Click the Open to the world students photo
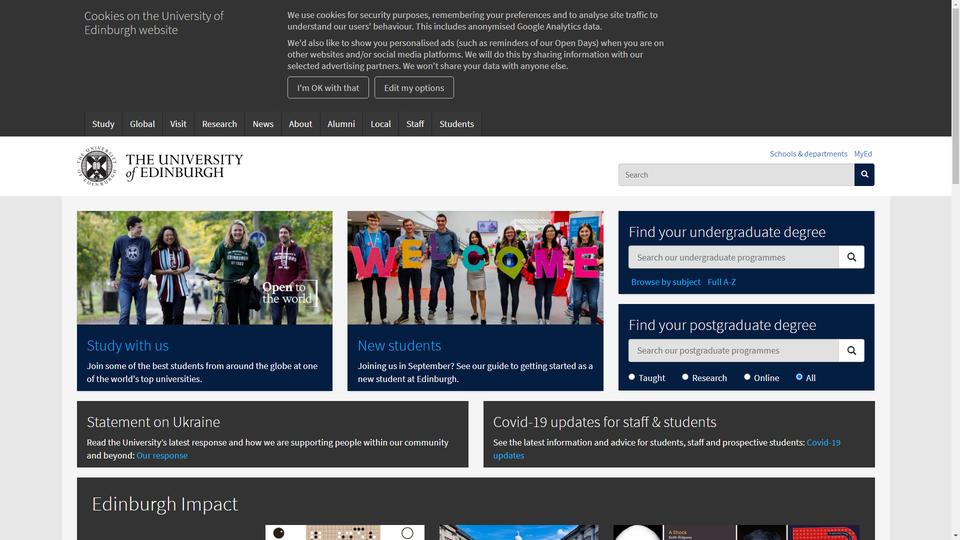This screenshot has width=960, height=540. 204,268
